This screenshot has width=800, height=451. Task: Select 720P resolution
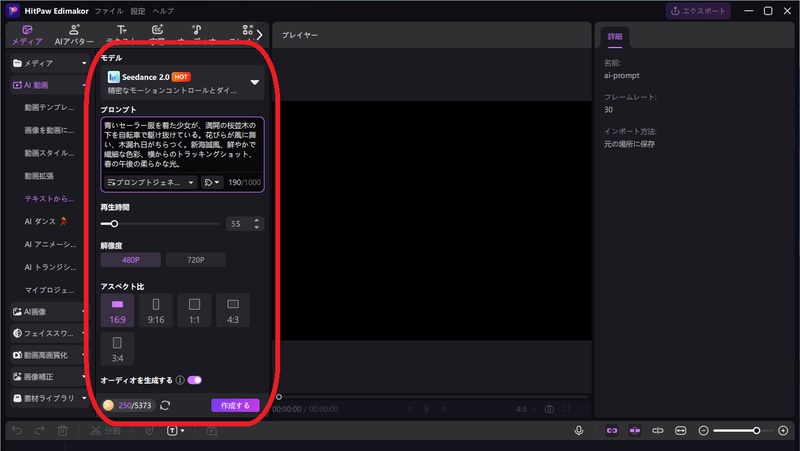click(x=195, y=260)
